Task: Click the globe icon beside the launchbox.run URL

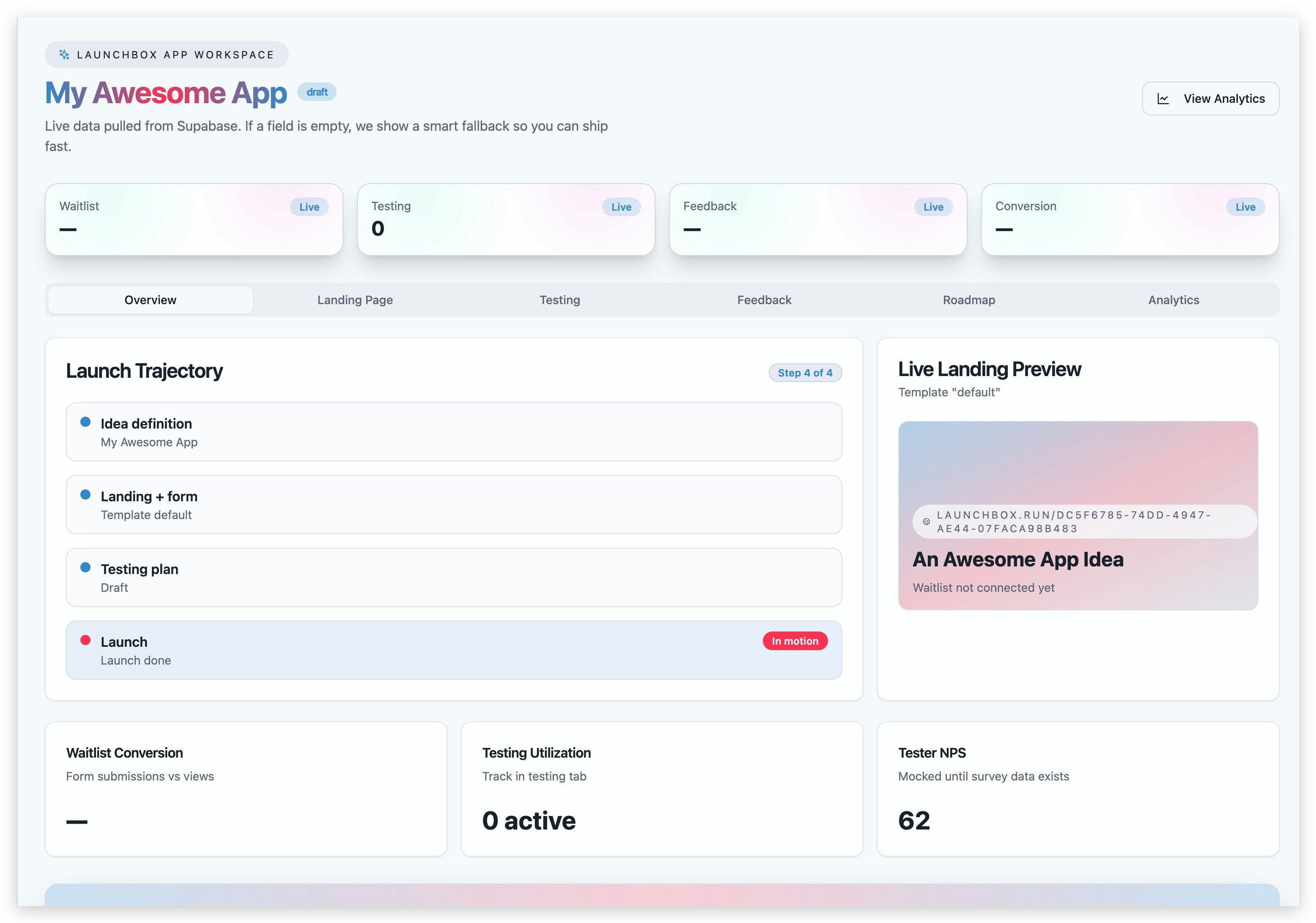Action: tap(926, 521)
